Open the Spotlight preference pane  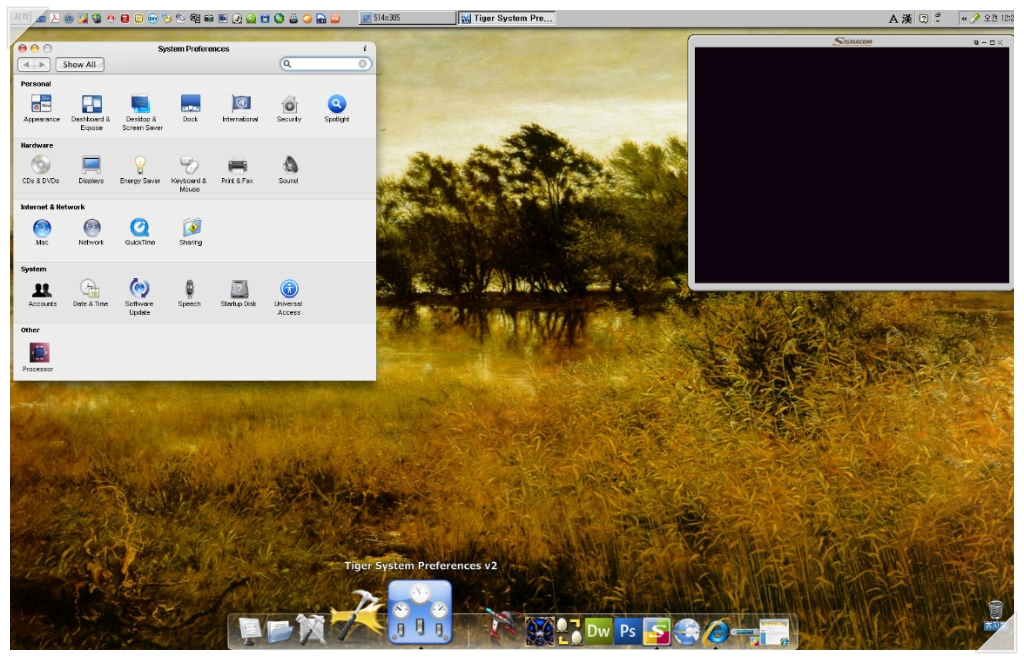(337, 105)
